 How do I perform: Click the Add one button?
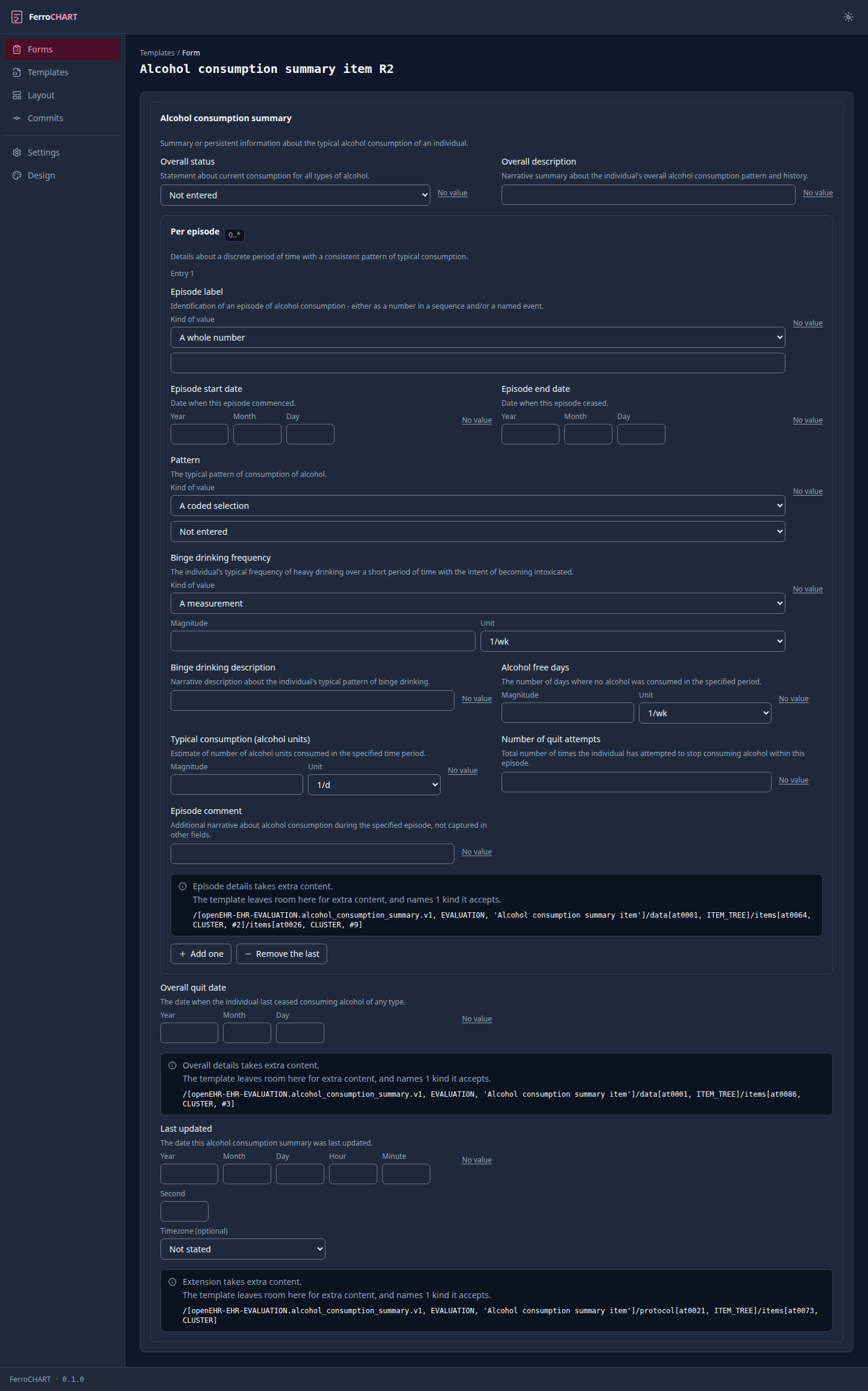click(x=201, y=954)
